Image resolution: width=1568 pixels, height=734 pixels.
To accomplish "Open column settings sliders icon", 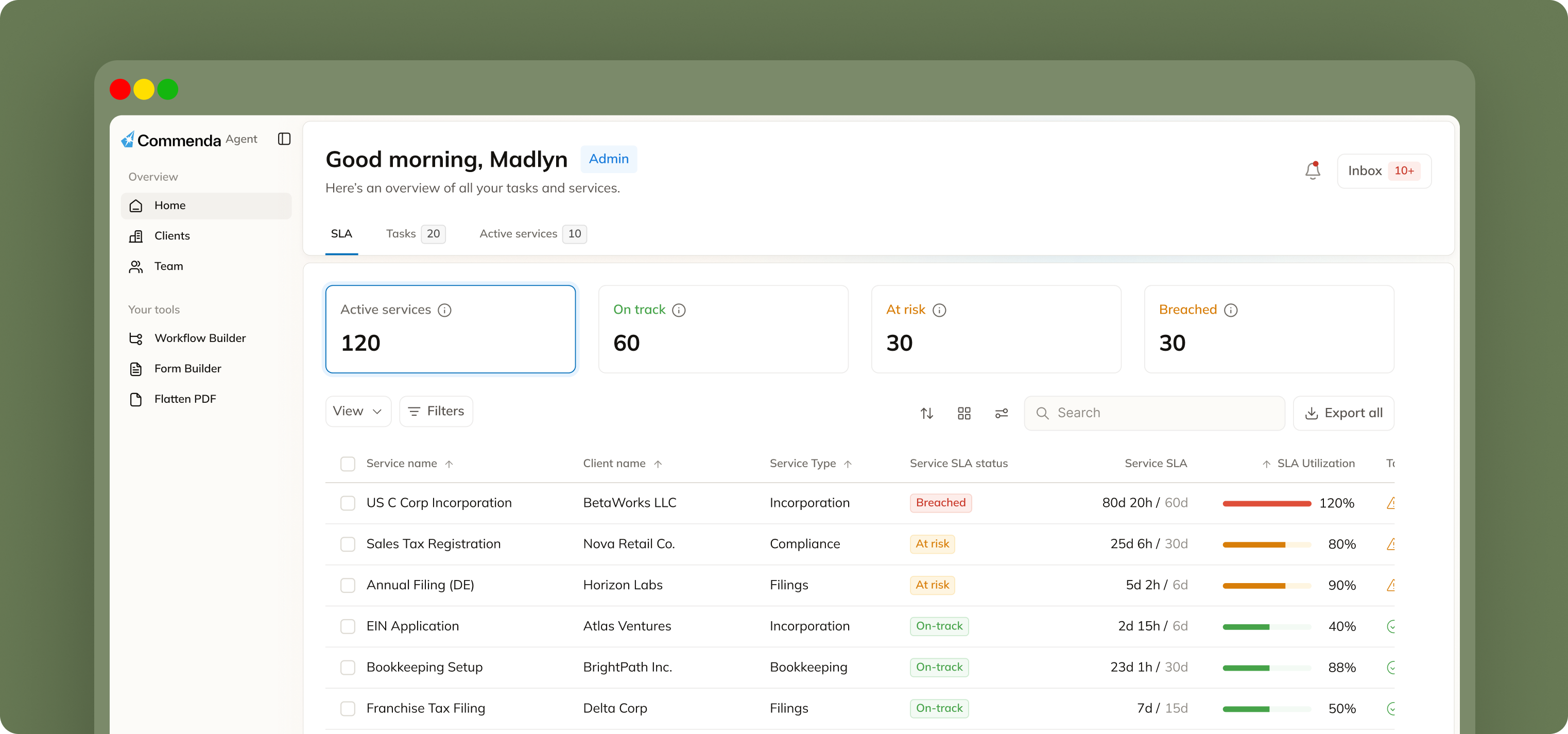I will (x=1001, y=413).
